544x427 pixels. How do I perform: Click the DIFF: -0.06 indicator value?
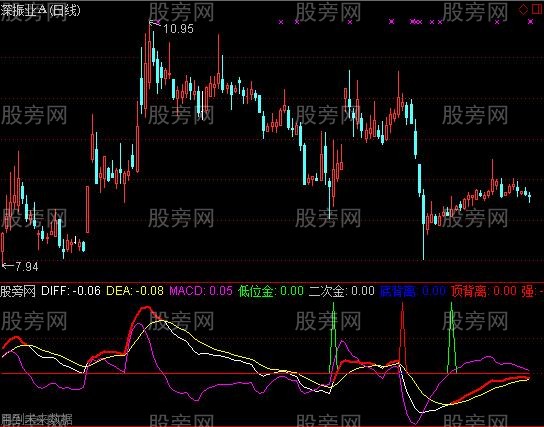click(x=71, y=291)
